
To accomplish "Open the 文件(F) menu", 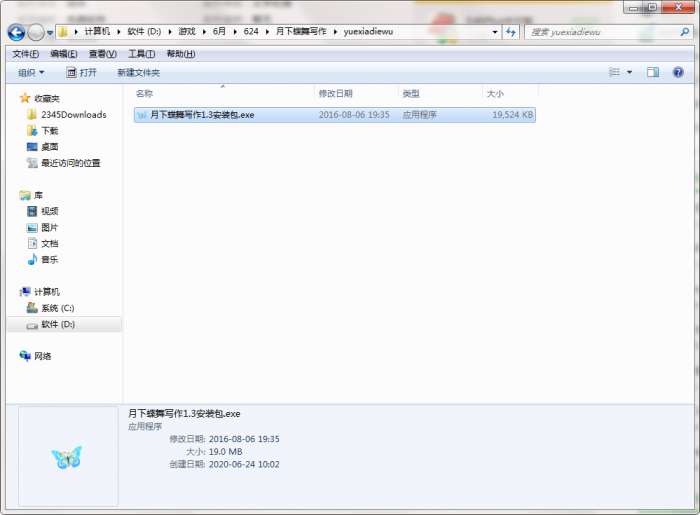I will click(25, 54).
